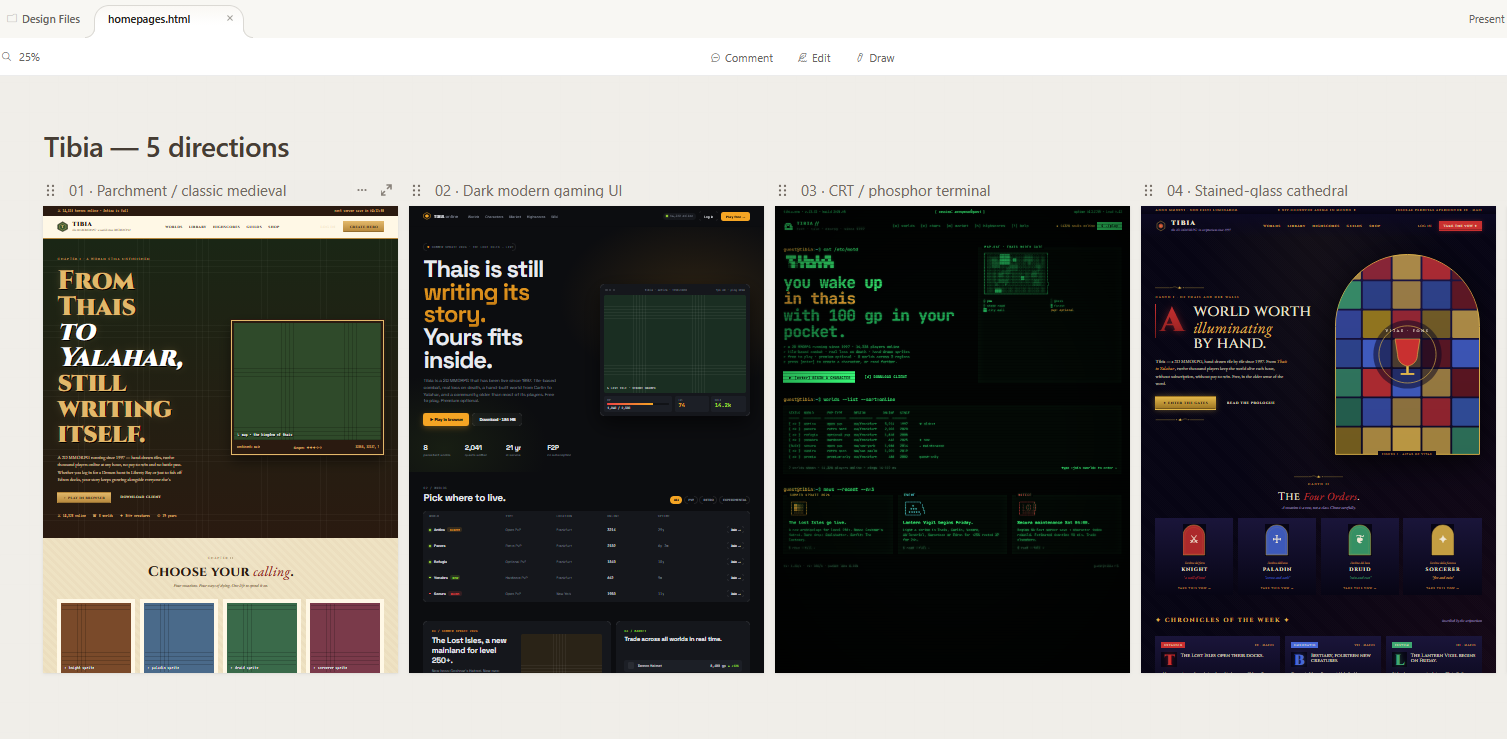Click Enter the Gates in Stained-glass design
Image resolution: width=1507 pixels, height=739 pixels.
point(1185,403)
